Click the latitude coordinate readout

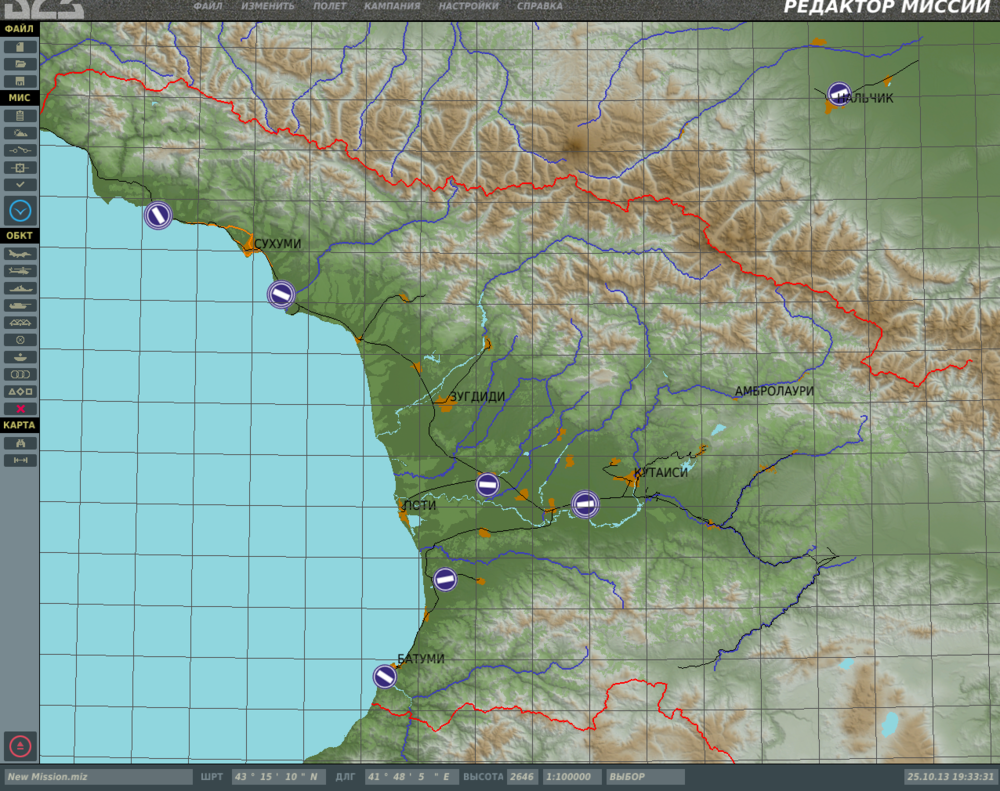pos(279,776)
